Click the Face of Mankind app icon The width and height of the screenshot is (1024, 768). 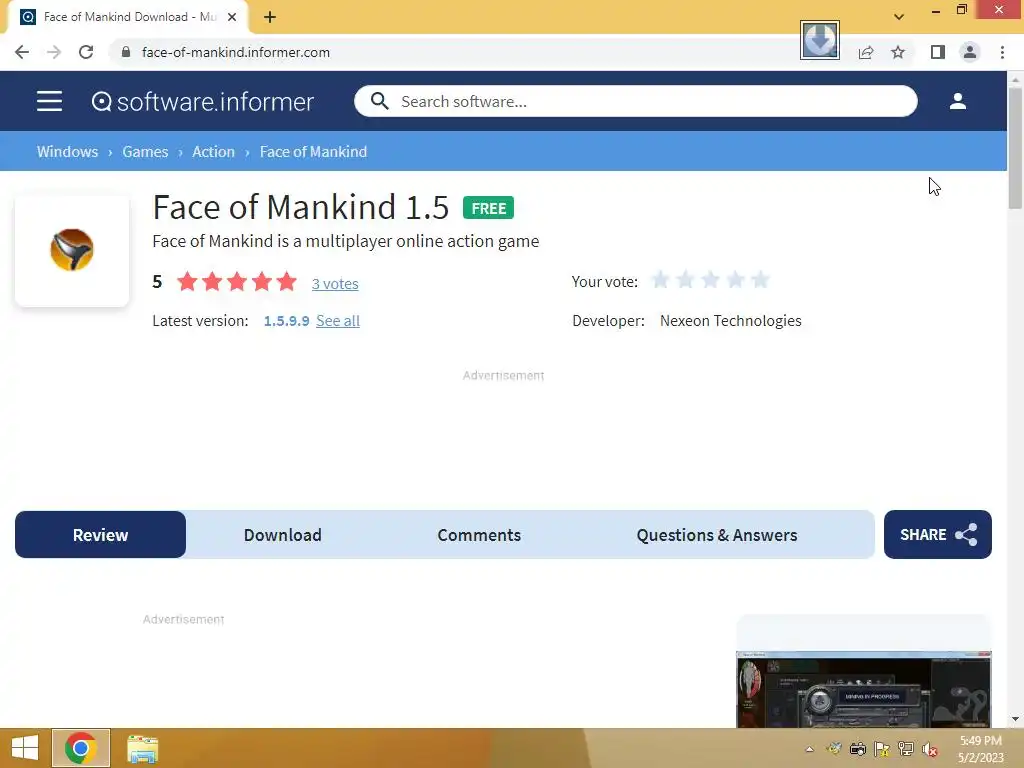pyautogui.click(x=72, y=250)
